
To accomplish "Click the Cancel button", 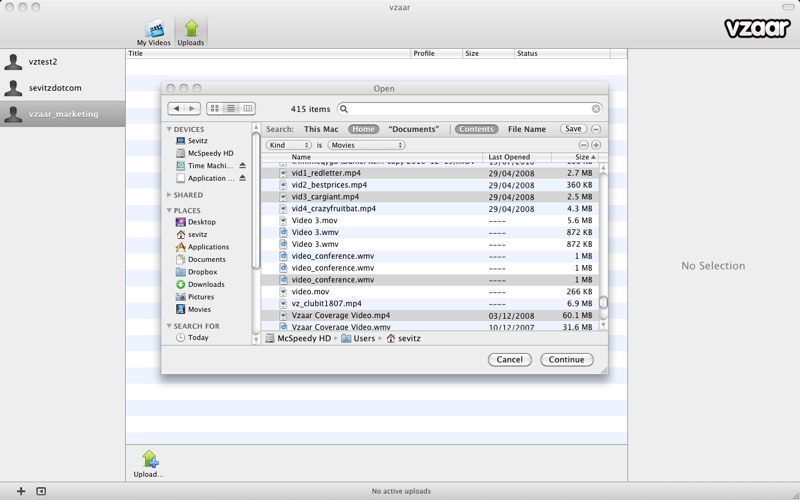I will click(x=510, y=359).
